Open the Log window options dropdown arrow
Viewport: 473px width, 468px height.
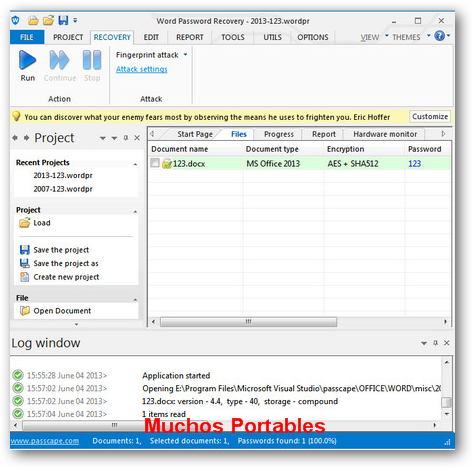424,343
